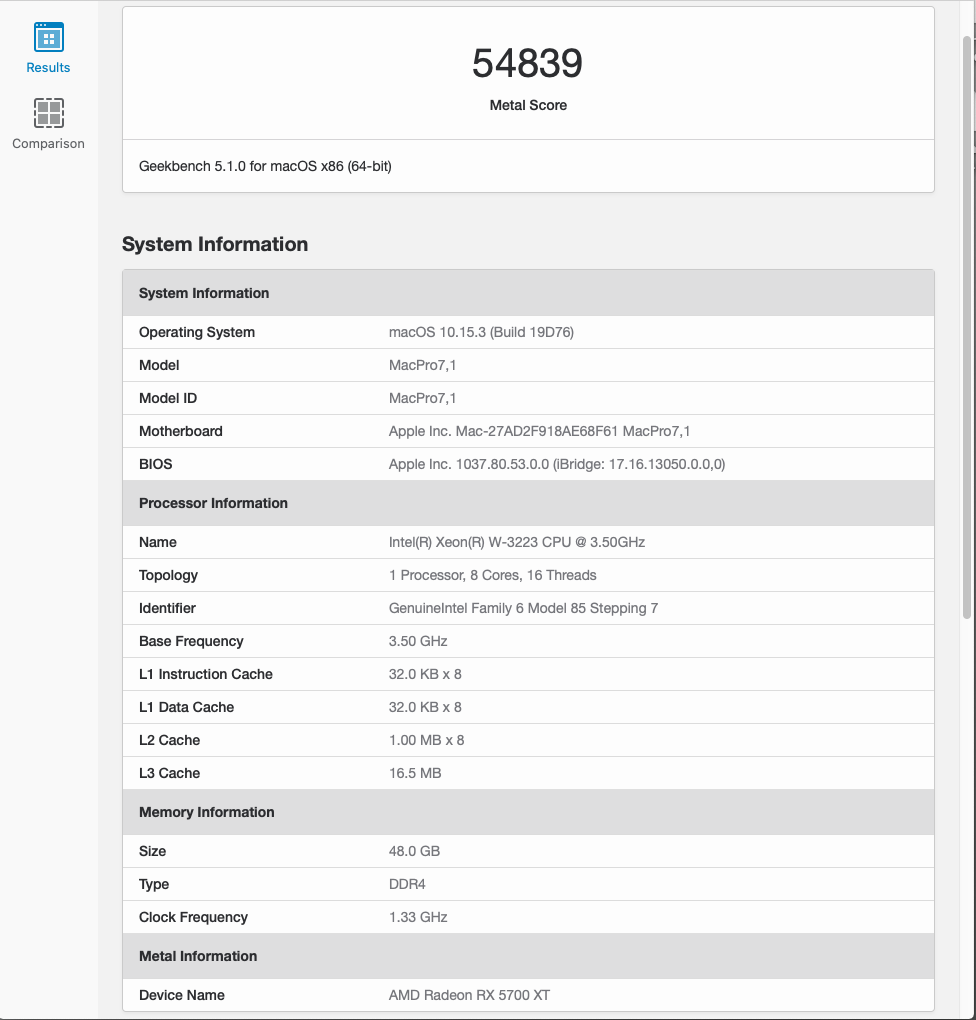Click the 'Processor Information' section header
The width and height of the screenshot is (976, 1020).
pos(528,503)
